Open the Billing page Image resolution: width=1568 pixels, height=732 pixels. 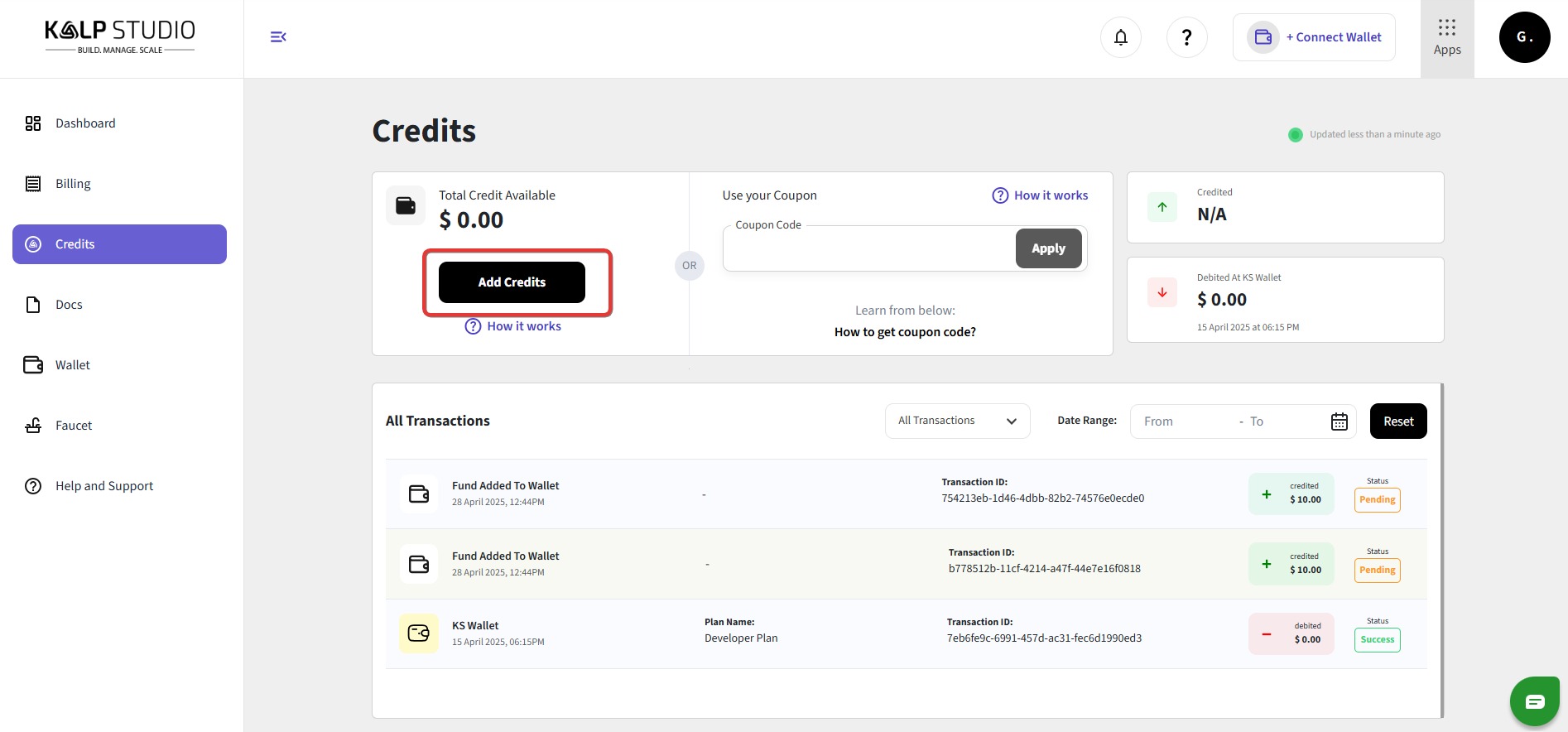coord(73,184)
